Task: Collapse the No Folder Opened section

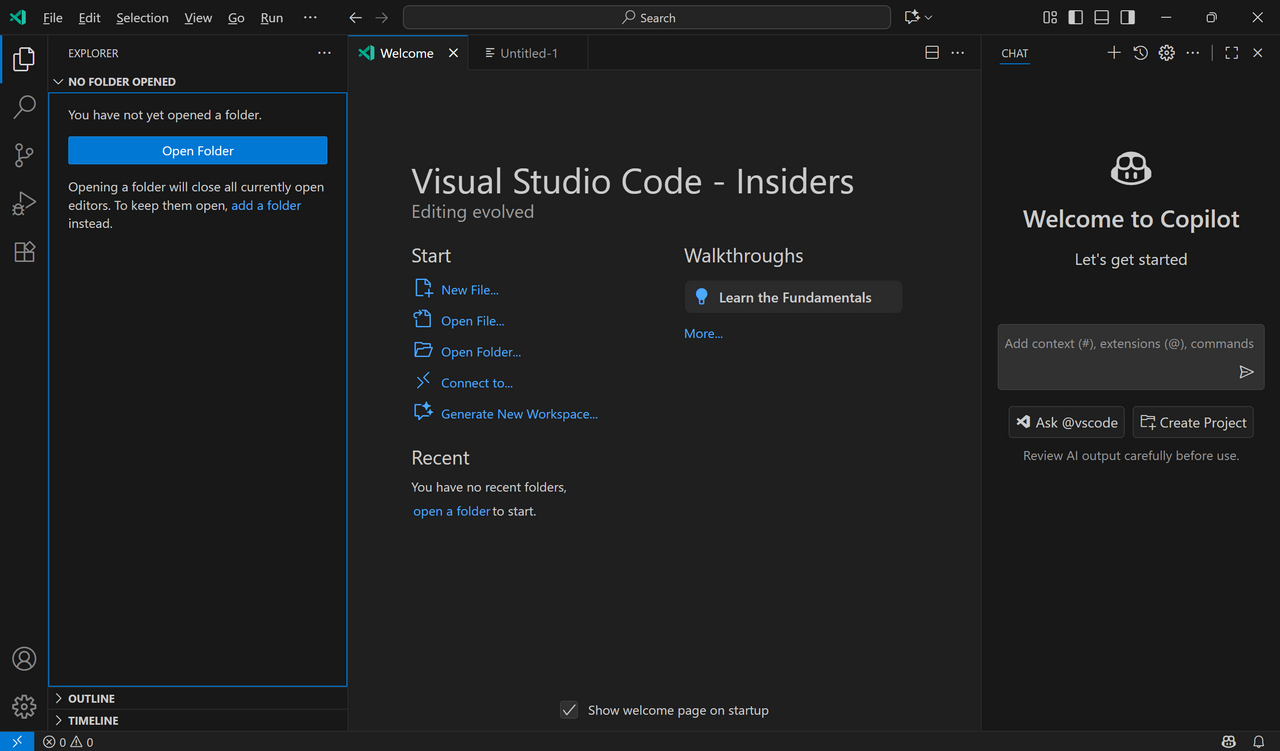Action: click(198, 82)
